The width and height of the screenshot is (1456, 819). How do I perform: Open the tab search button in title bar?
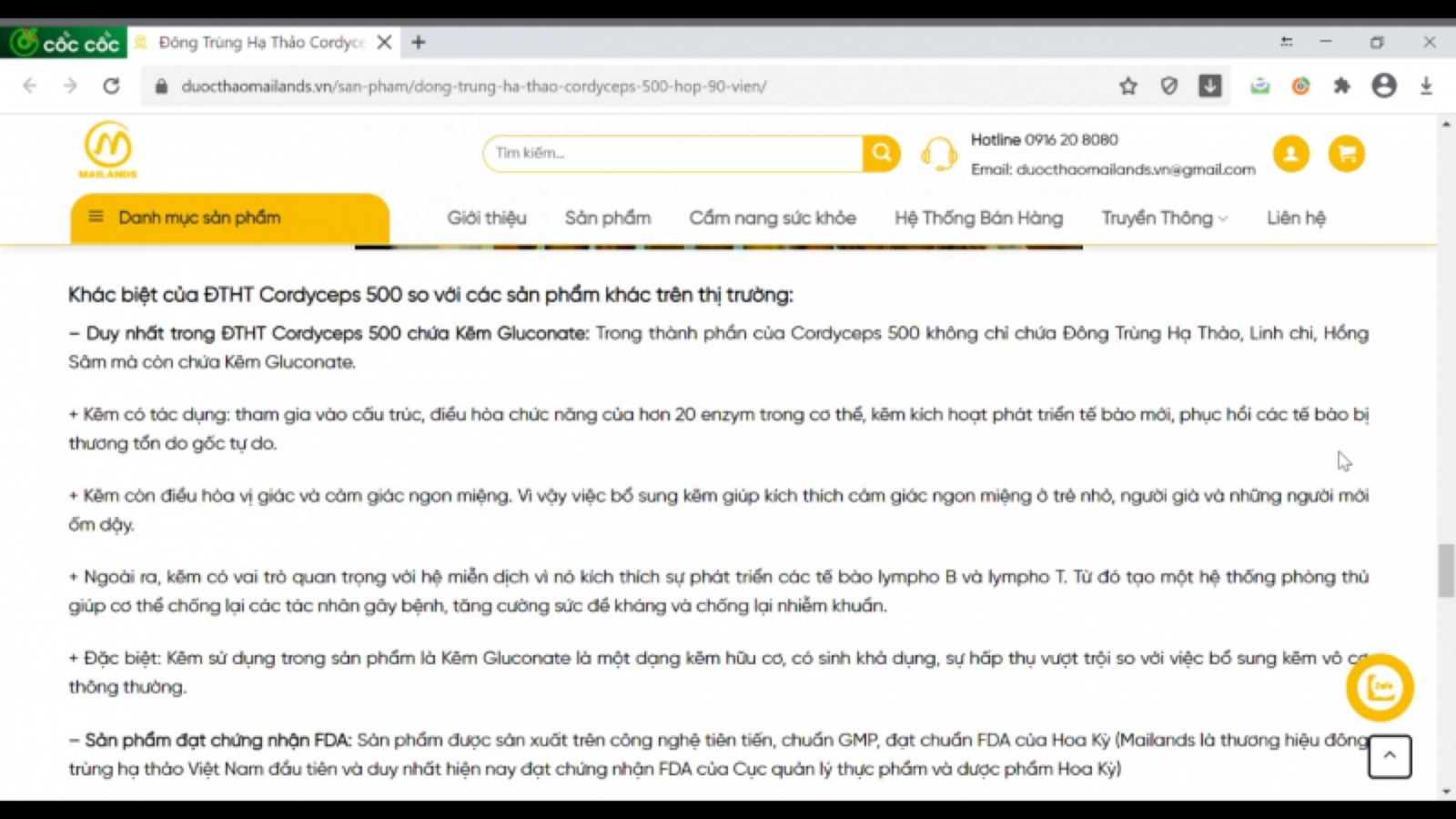[1286, 42]
